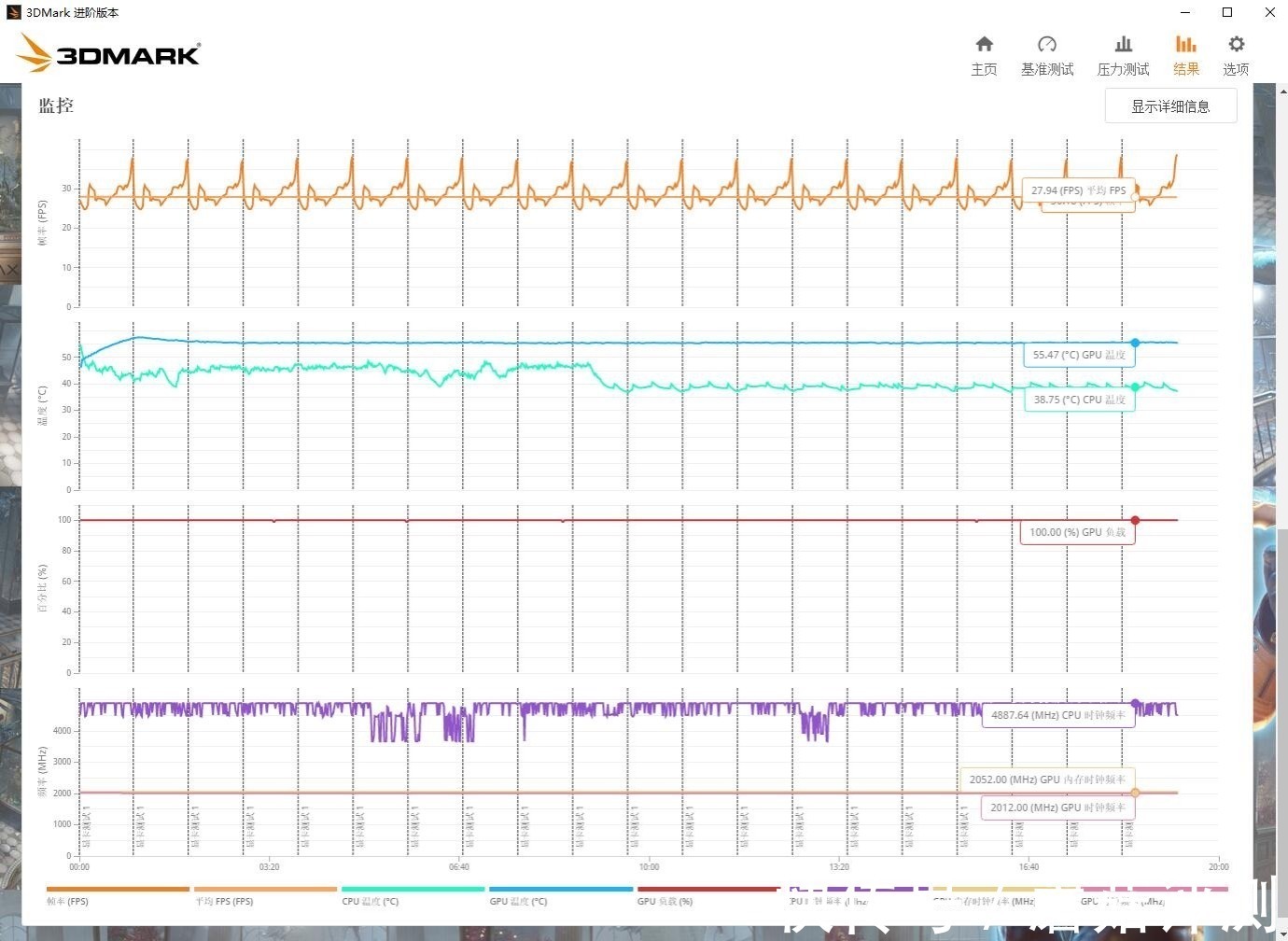The height and width of the screenshot is (941, 1288).
Task: Click the 03:20 time axis label
Action: pyautogui.click(x=269, y=866)
